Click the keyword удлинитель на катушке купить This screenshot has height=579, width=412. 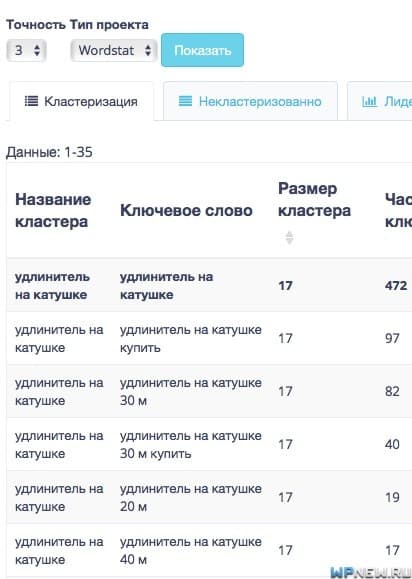190,339
